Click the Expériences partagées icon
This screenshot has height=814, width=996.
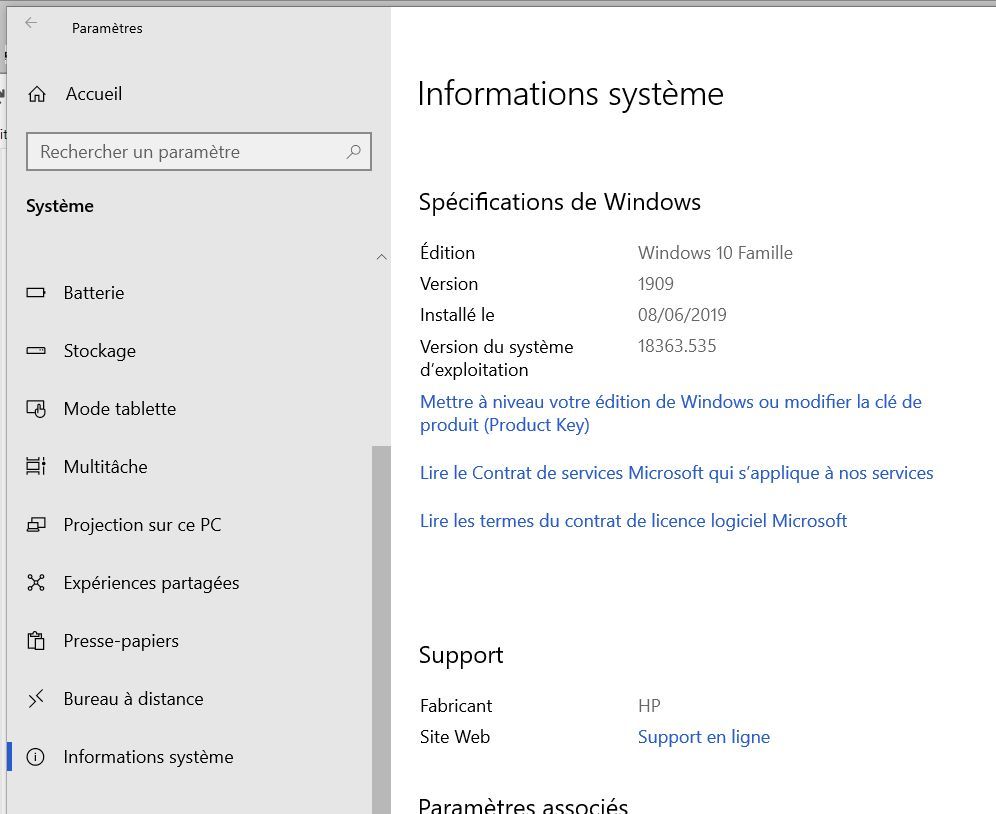36,583
